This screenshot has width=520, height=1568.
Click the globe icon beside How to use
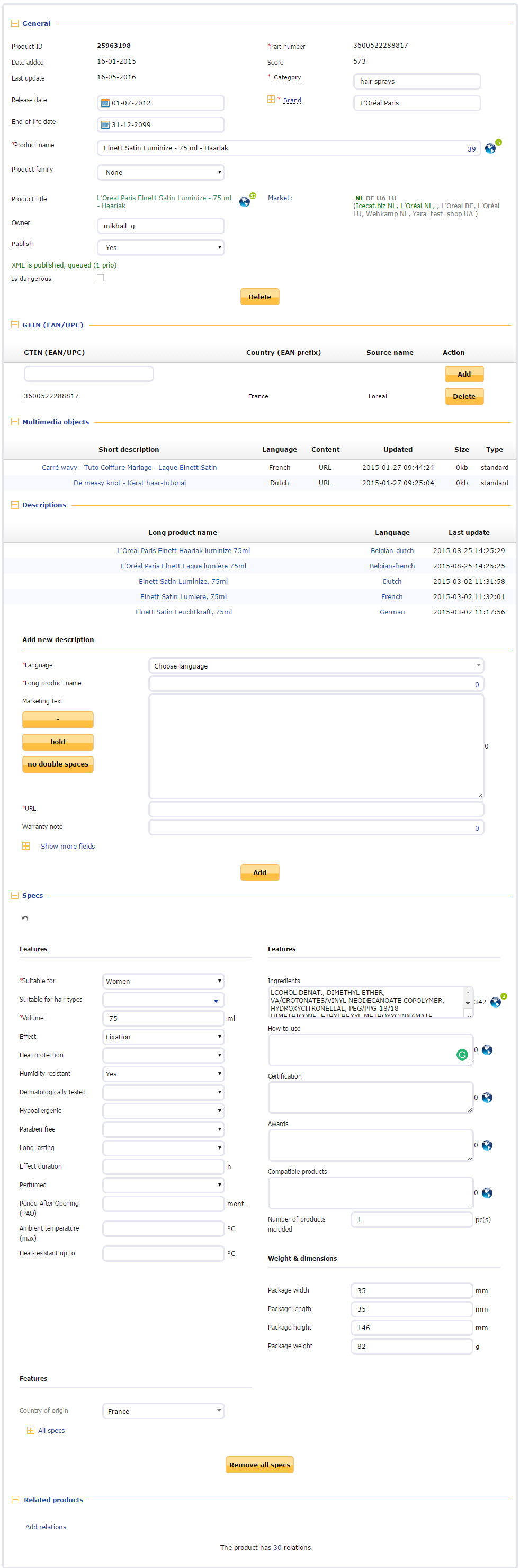pyautogui.click(x=487, y=1050)
